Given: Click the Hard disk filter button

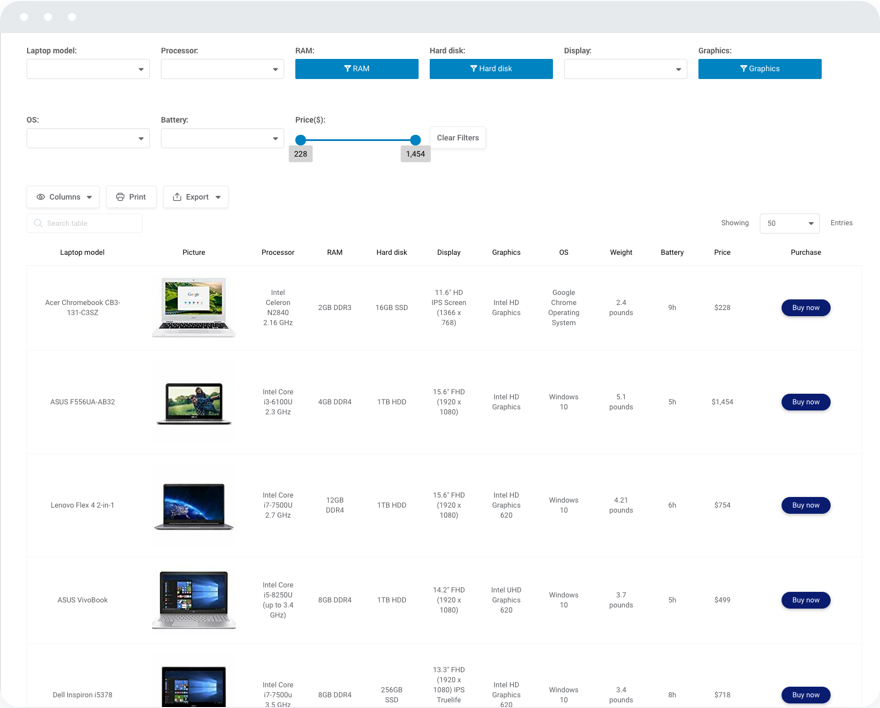Looking at the screenshot, I should tap(491, 69).
